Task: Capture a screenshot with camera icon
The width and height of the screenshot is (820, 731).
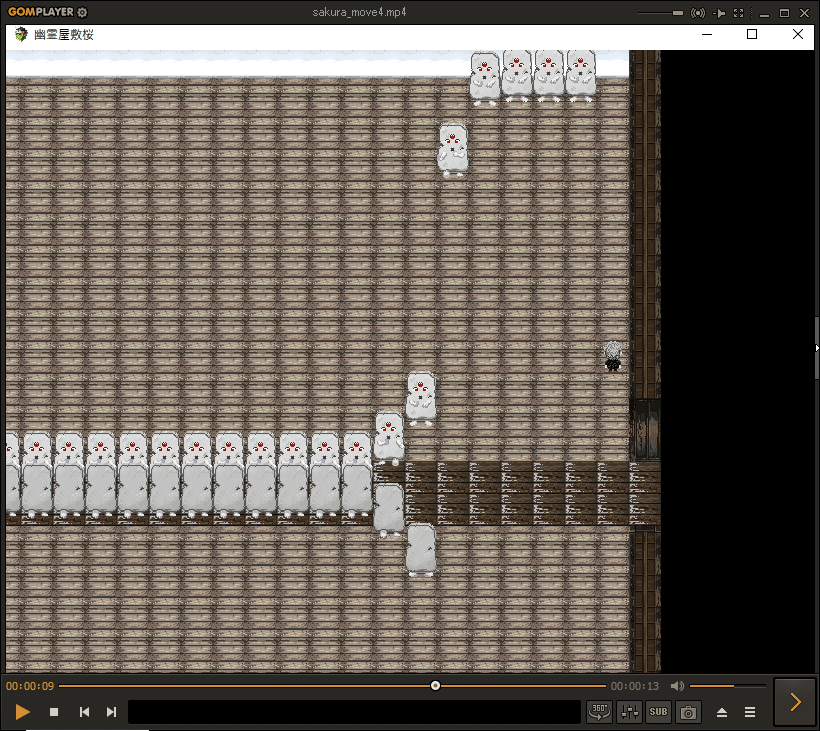Action: pyautogui.click(x=688, y=712)
